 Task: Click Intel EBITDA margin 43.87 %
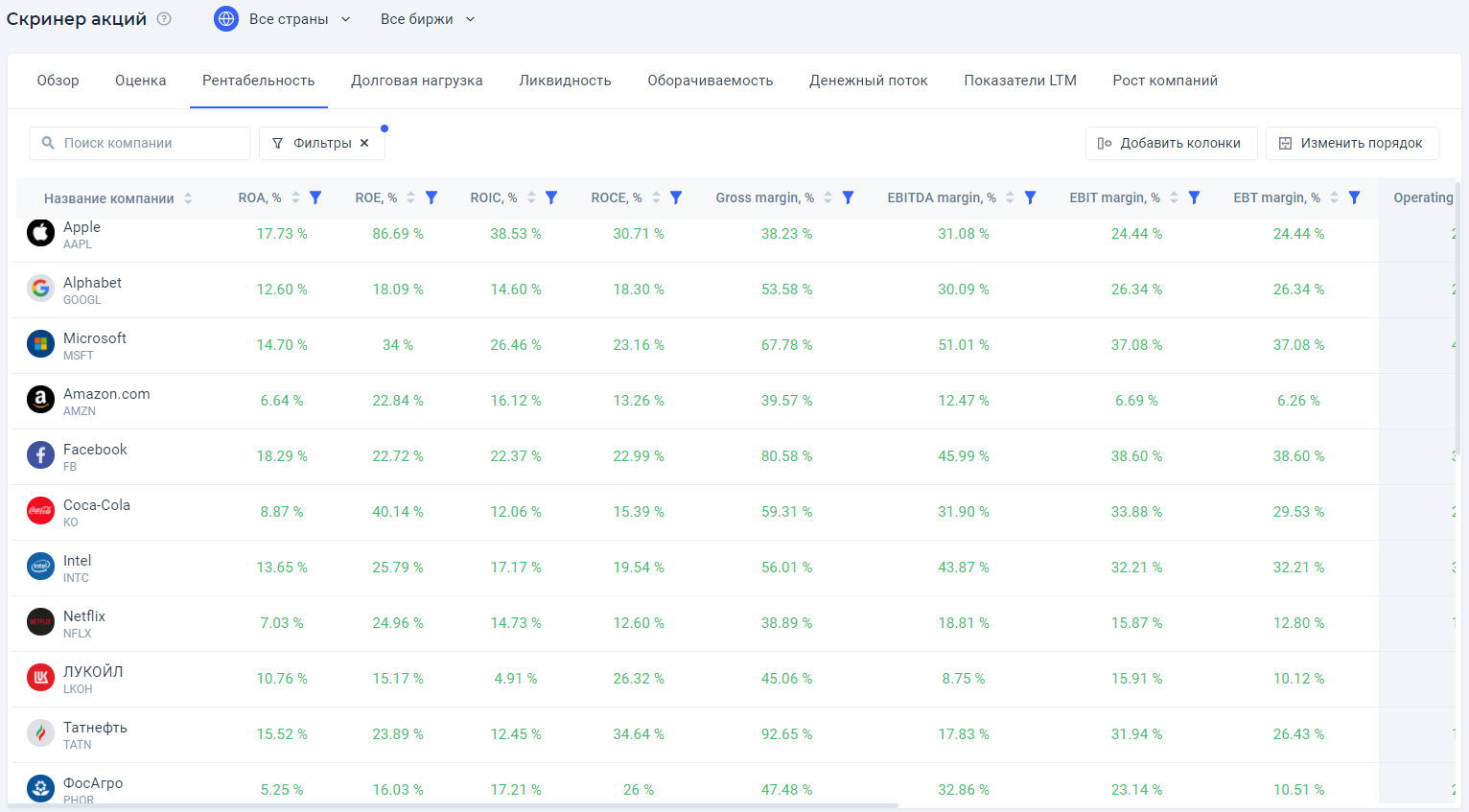(964, 568)
